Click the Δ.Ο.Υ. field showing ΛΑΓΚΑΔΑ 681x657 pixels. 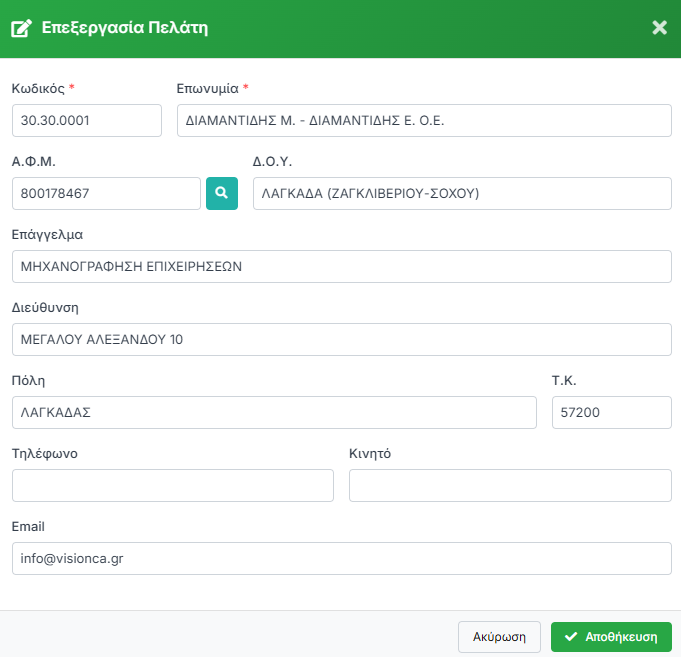coord(462,194)
